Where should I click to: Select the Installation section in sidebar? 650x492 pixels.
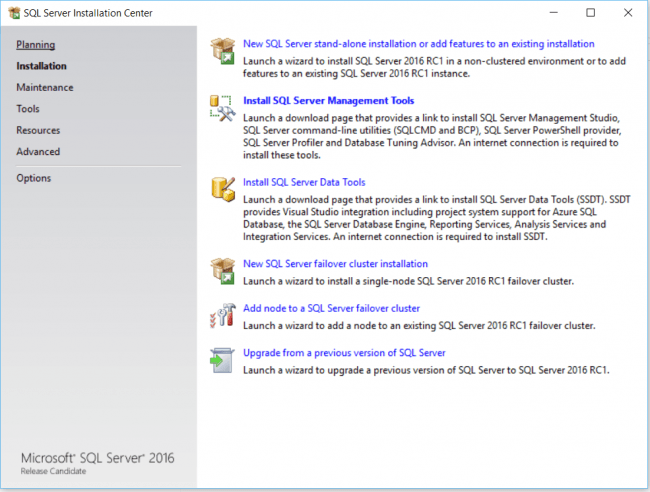pos(41,66)
